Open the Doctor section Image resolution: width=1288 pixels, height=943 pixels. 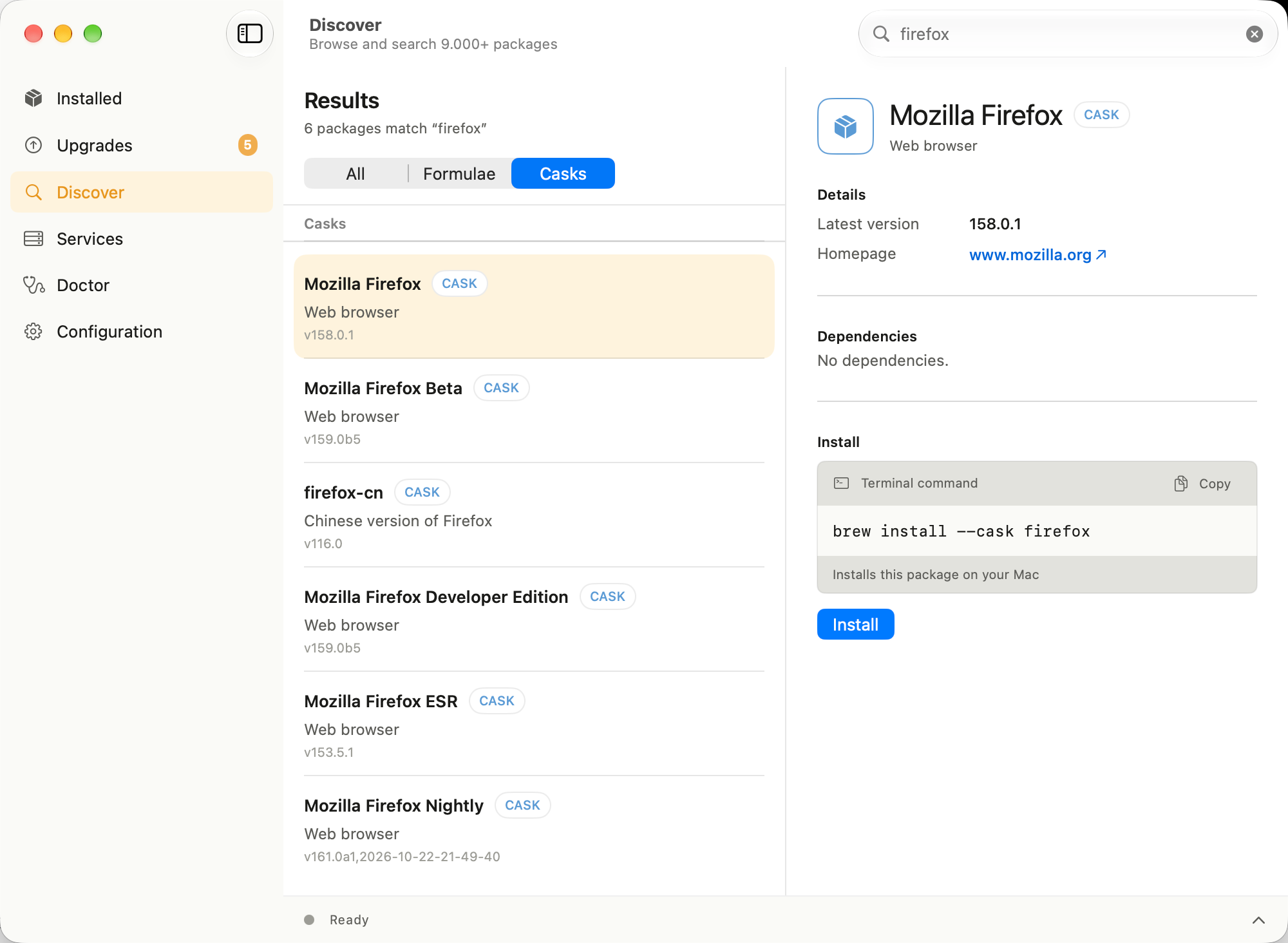[142, 285]
